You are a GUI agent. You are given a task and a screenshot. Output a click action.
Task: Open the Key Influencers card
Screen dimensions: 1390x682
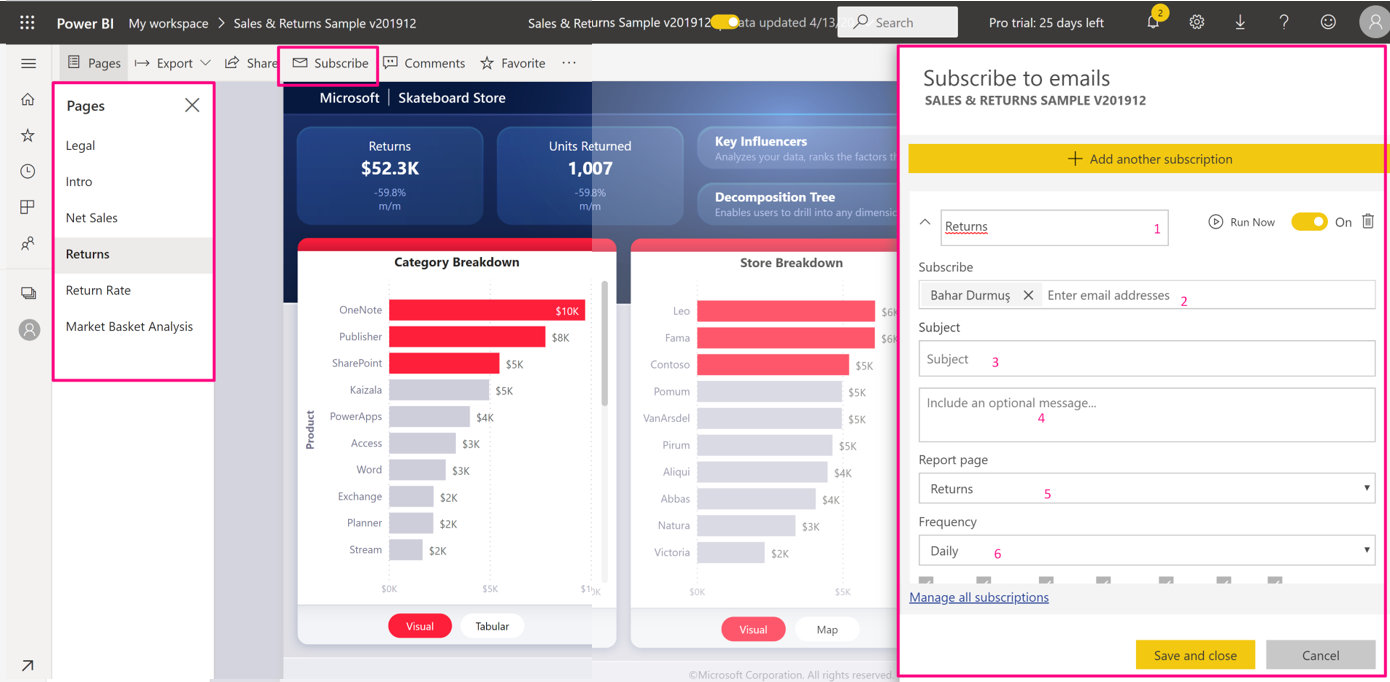[x=798, y=147]
